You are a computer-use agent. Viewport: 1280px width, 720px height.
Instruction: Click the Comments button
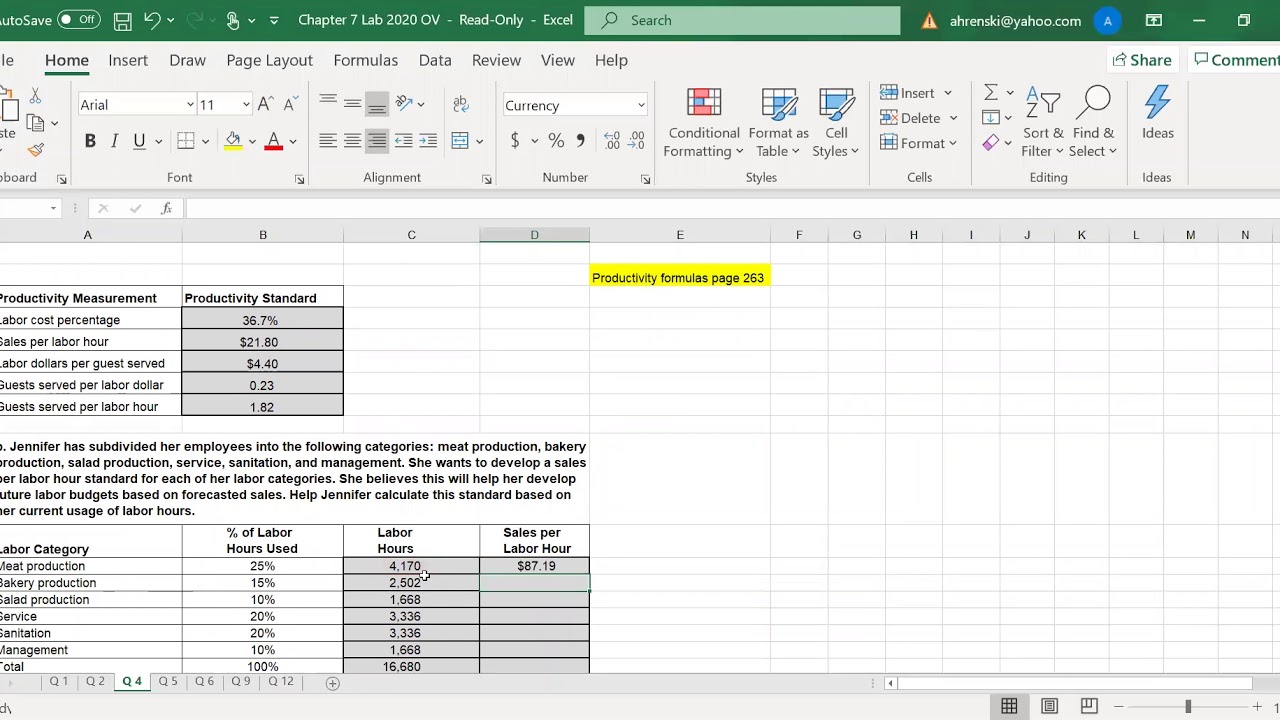coord(1237,60)
